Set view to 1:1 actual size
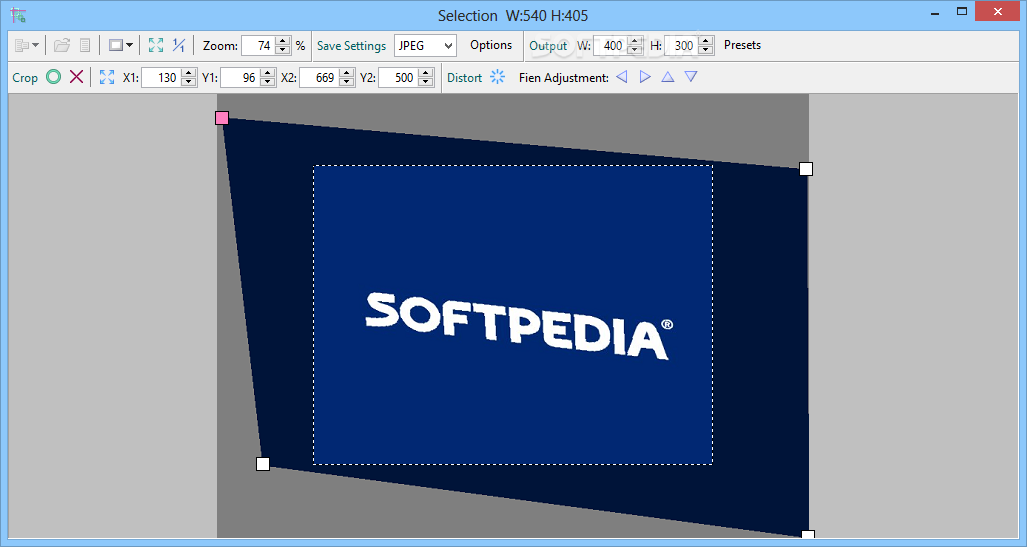 (x=178, y=45)
